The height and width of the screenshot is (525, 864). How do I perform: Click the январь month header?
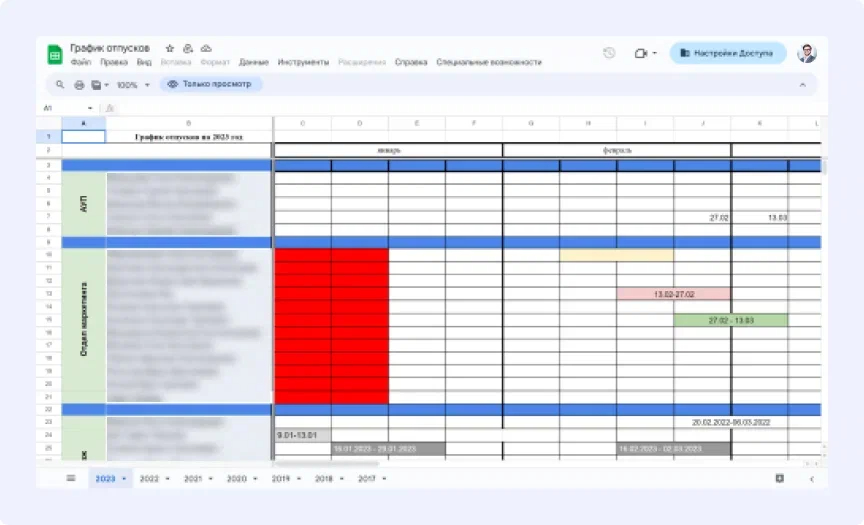click(388, 150)
